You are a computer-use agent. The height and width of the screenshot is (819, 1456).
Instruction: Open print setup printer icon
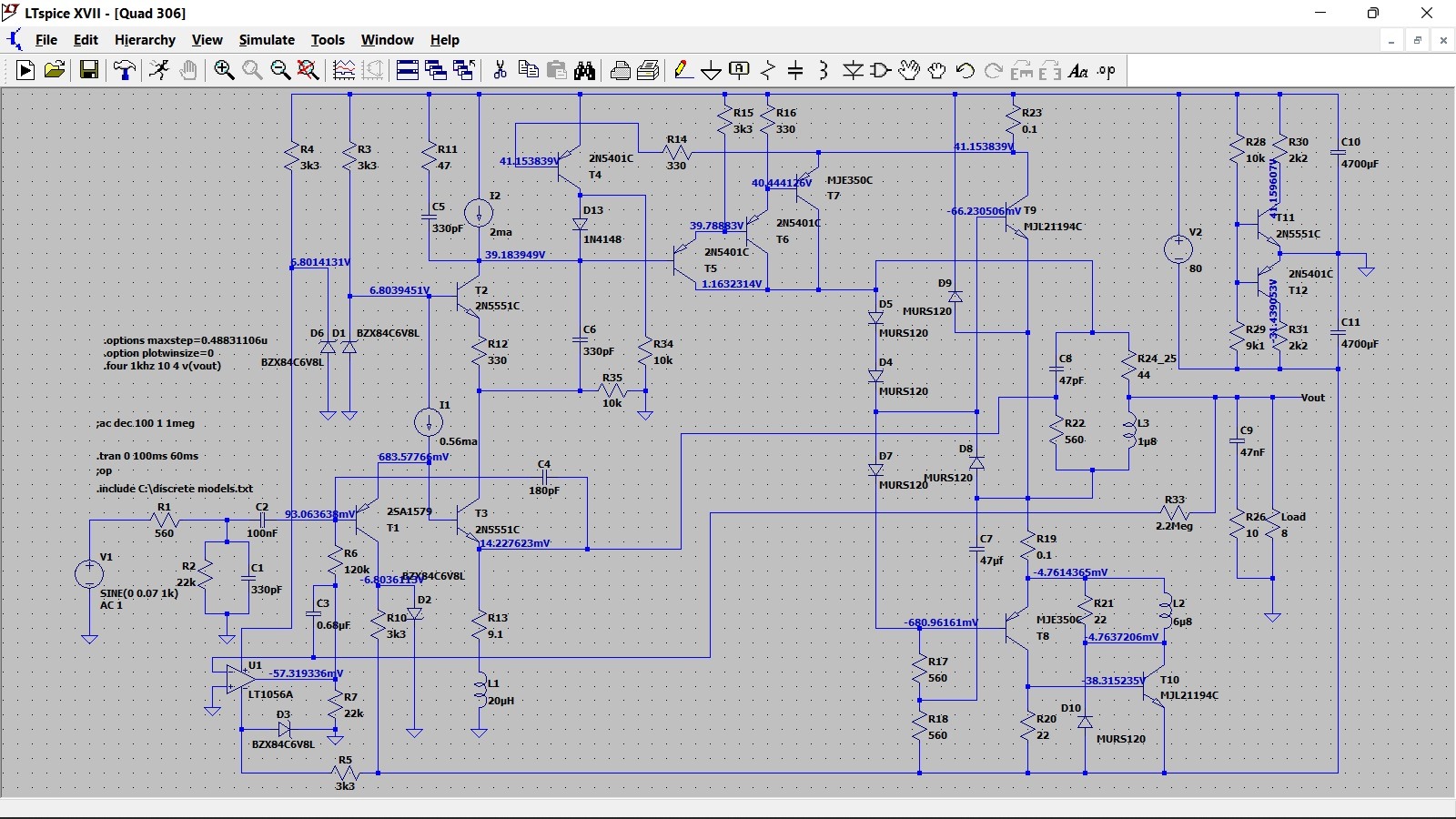click(x=621, y=70)
